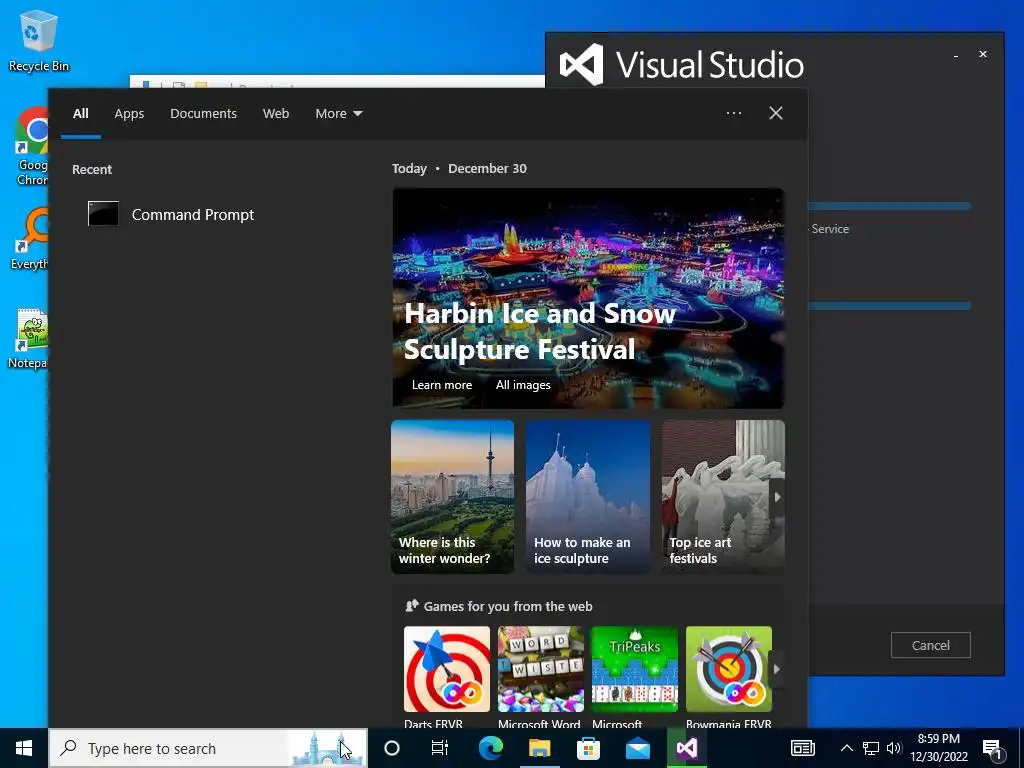1024x768 pixels.
Task: Open the Action Center notifications icon
Action: [x=992, y=748]
